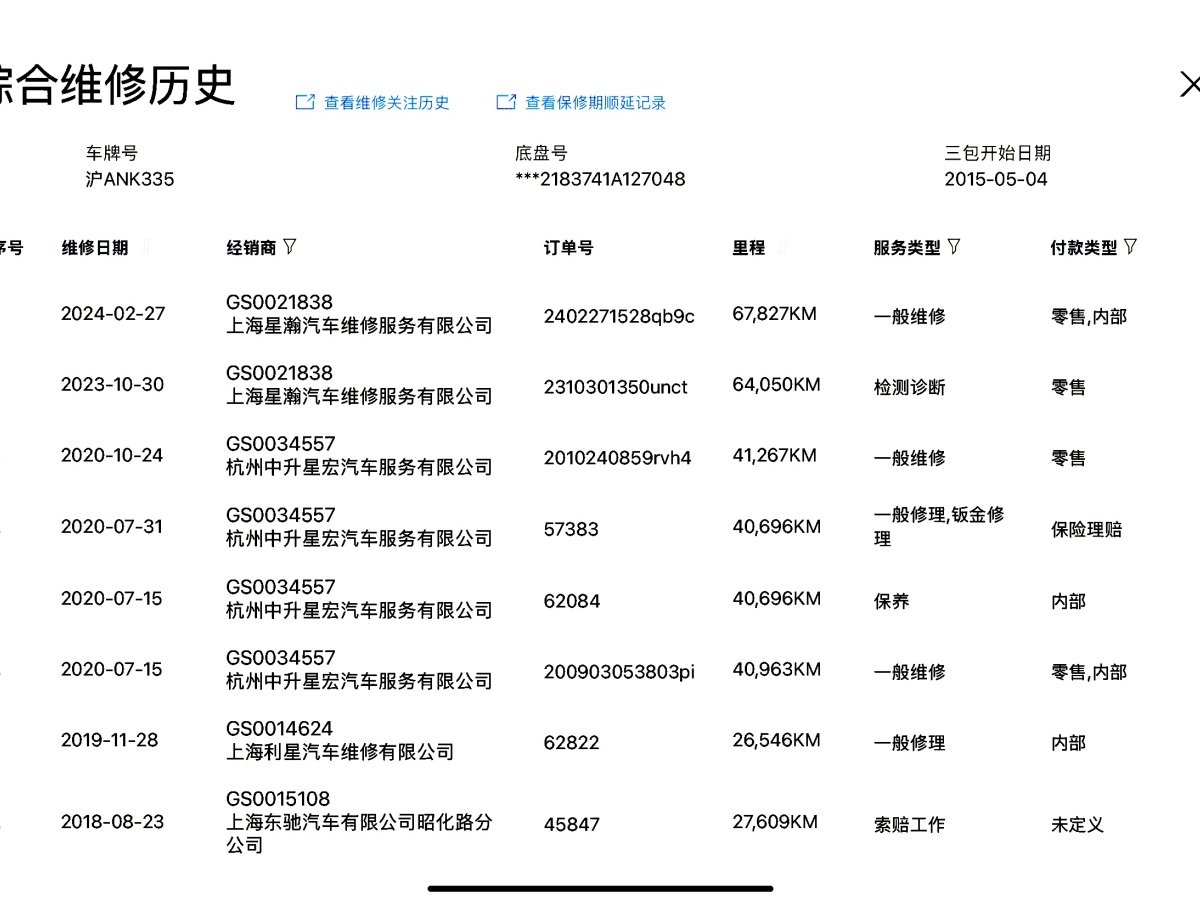Tap the home indicator bar
This screenshot has height=900, width=1200.
[600, 888]
